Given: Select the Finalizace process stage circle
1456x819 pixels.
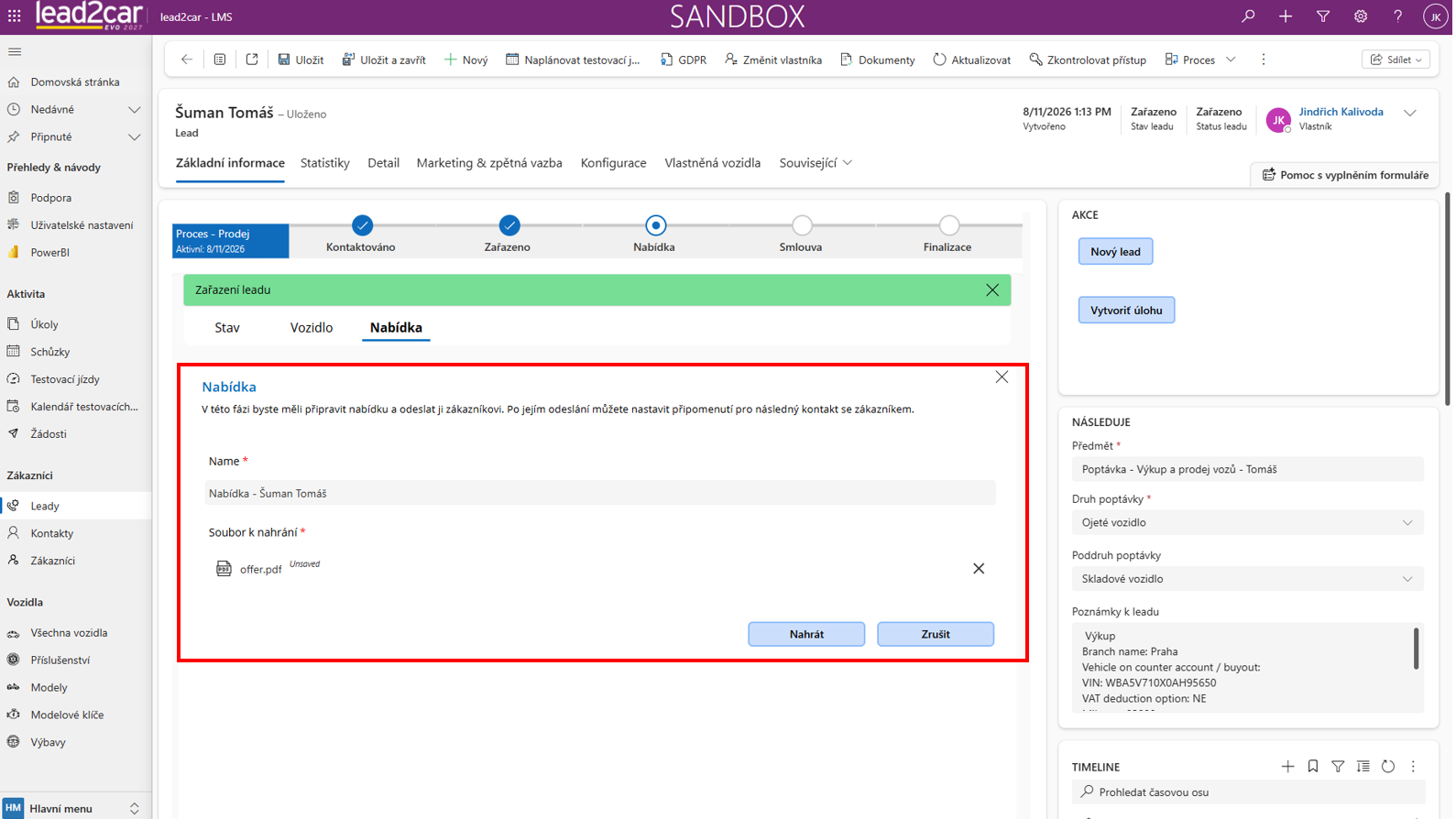Looking at the screenshot, I should 948,225.
